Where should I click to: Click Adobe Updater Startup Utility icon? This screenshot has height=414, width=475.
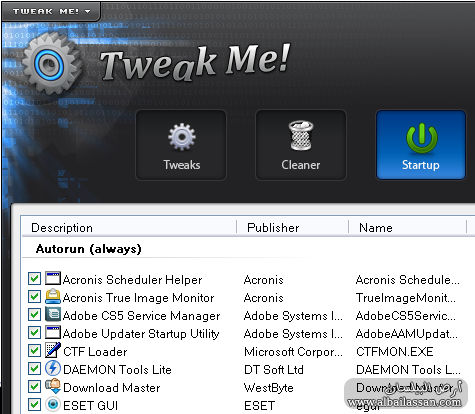(x=53, y=332)
